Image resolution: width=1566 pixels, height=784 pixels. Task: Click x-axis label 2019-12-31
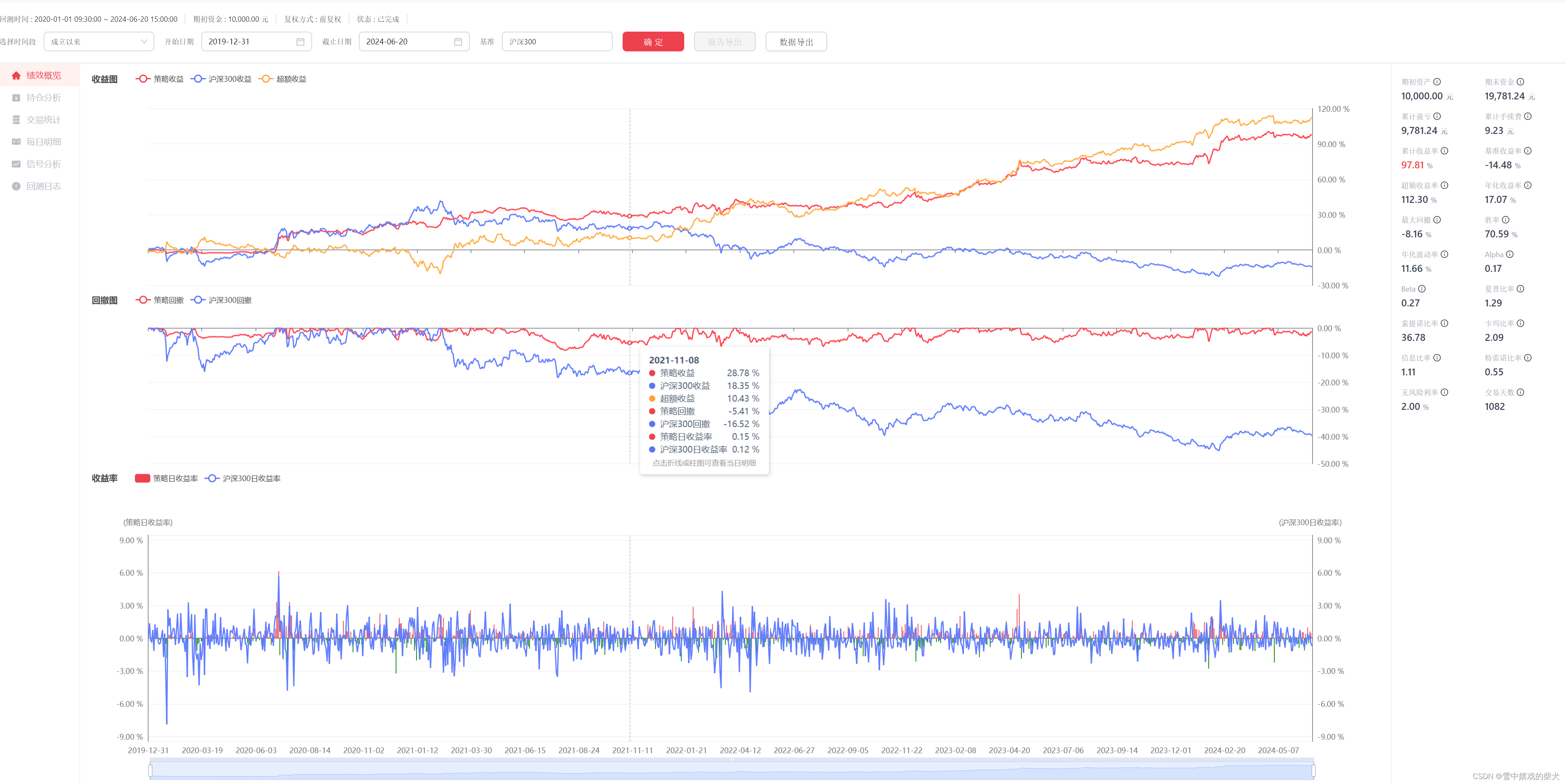pyautogui.click(x=148, y=750)
